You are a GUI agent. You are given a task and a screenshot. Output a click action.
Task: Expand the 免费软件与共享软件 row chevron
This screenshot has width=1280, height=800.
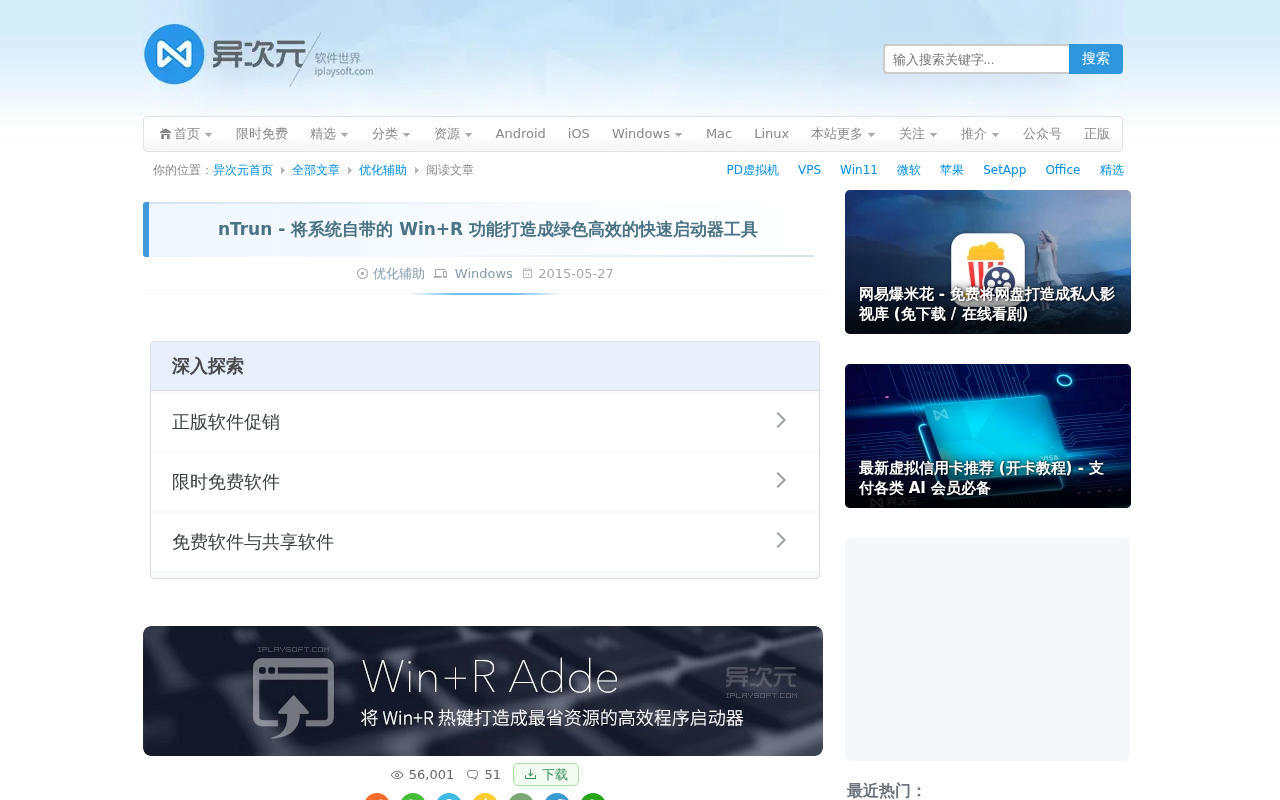[x=781, y=541]
